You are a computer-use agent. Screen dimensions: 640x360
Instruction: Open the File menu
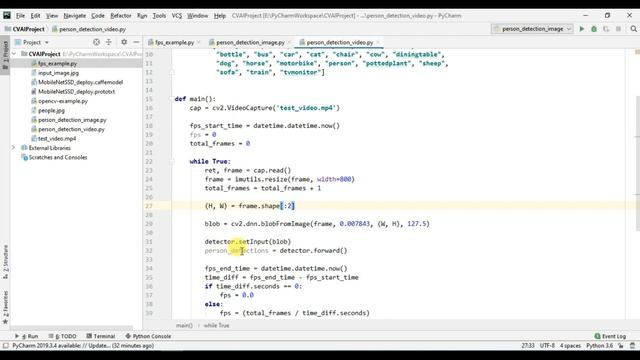20,16
